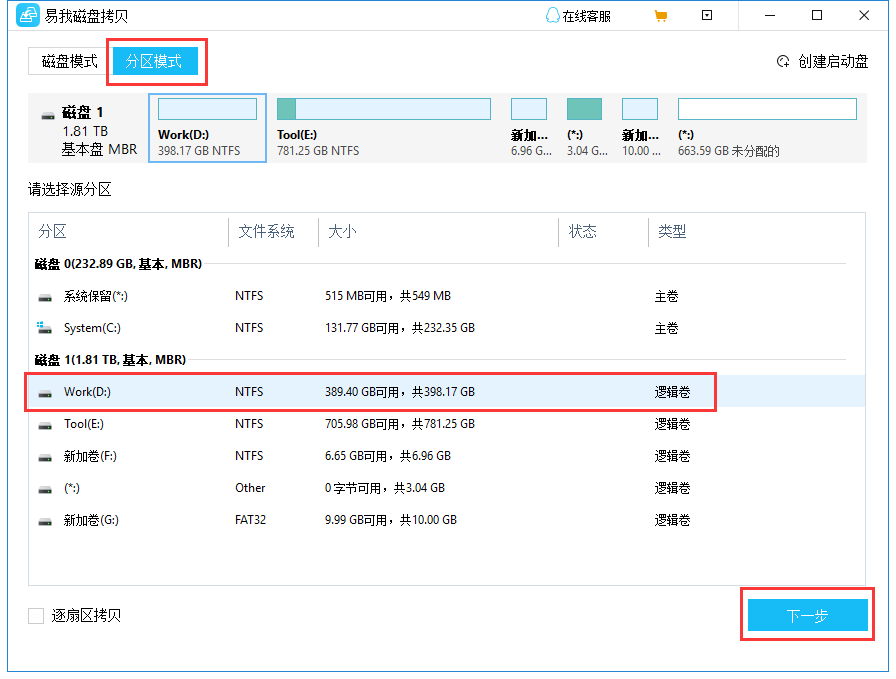The height and width of the screenshot is (679, 896).
Task: Click the drive icon beside Tool(E:)
Action: 44,424
